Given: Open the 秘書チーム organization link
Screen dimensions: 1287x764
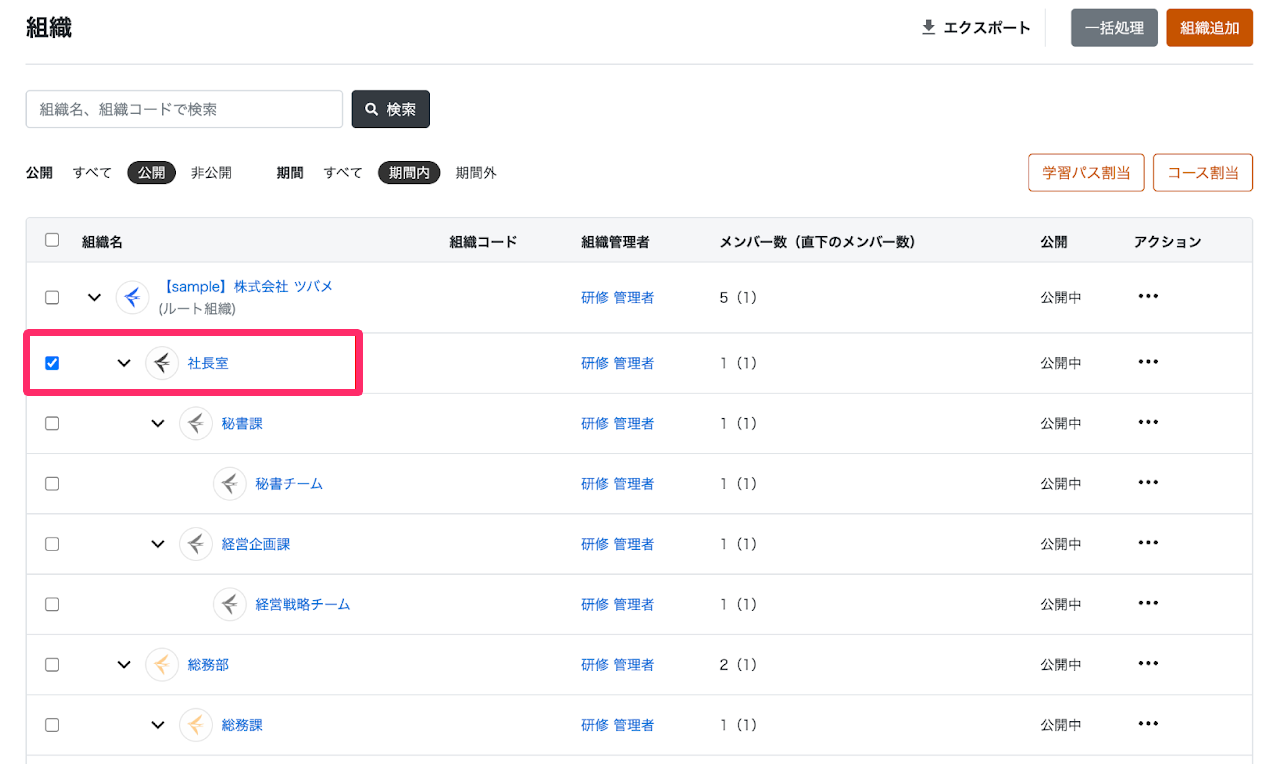Looking at the screenshot, I should tap(289, 483).
